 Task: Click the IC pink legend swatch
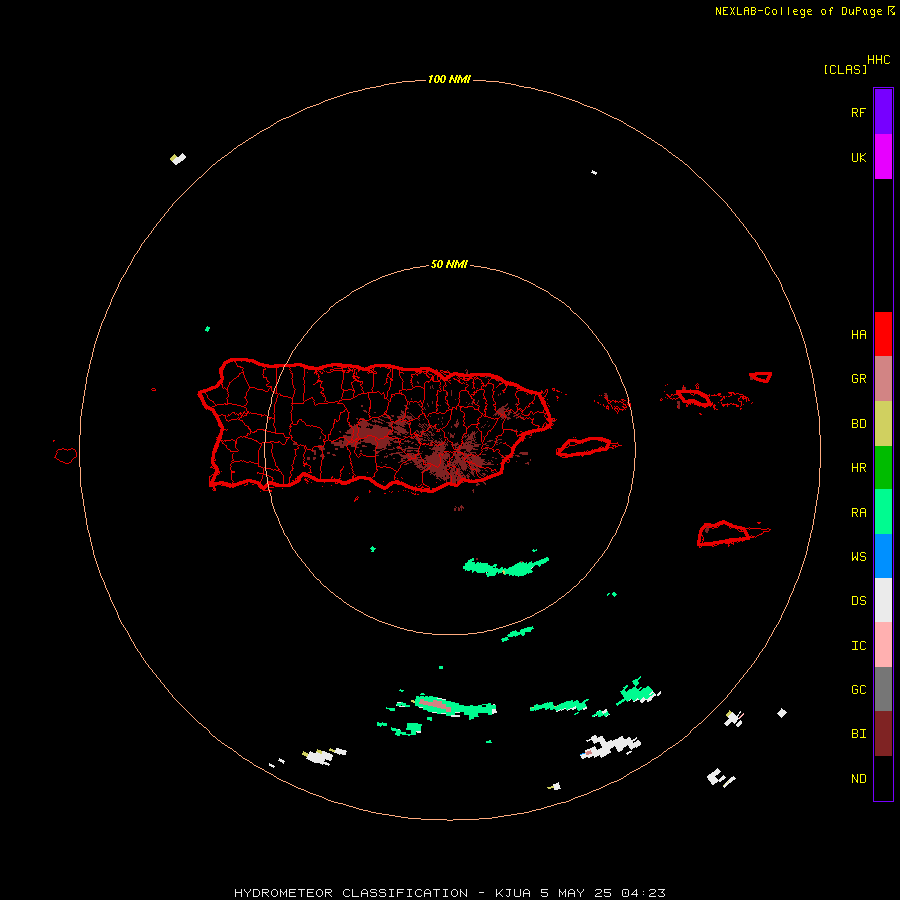point(883,645)
